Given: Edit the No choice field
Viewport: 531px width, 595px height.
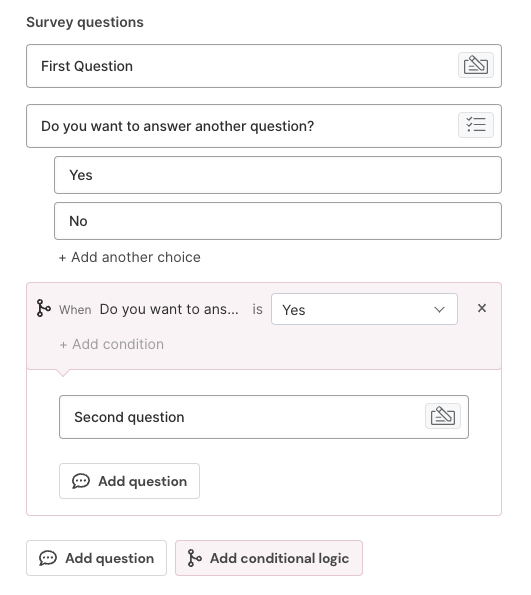Looking at the screenshot, I should (x=278, y=221).
